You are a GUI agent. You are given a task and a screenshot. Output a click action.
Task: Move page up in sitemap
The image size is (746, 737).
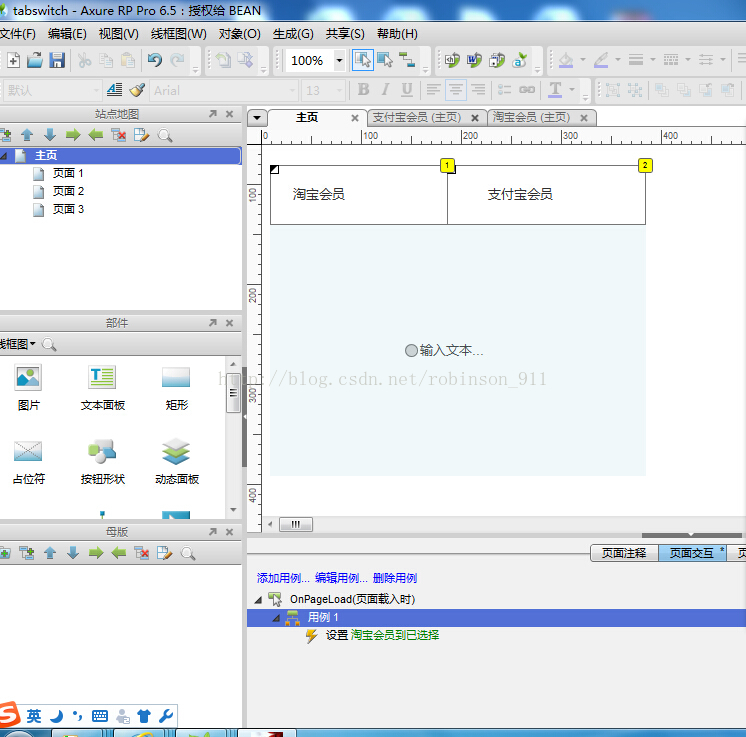coord(27,135)
